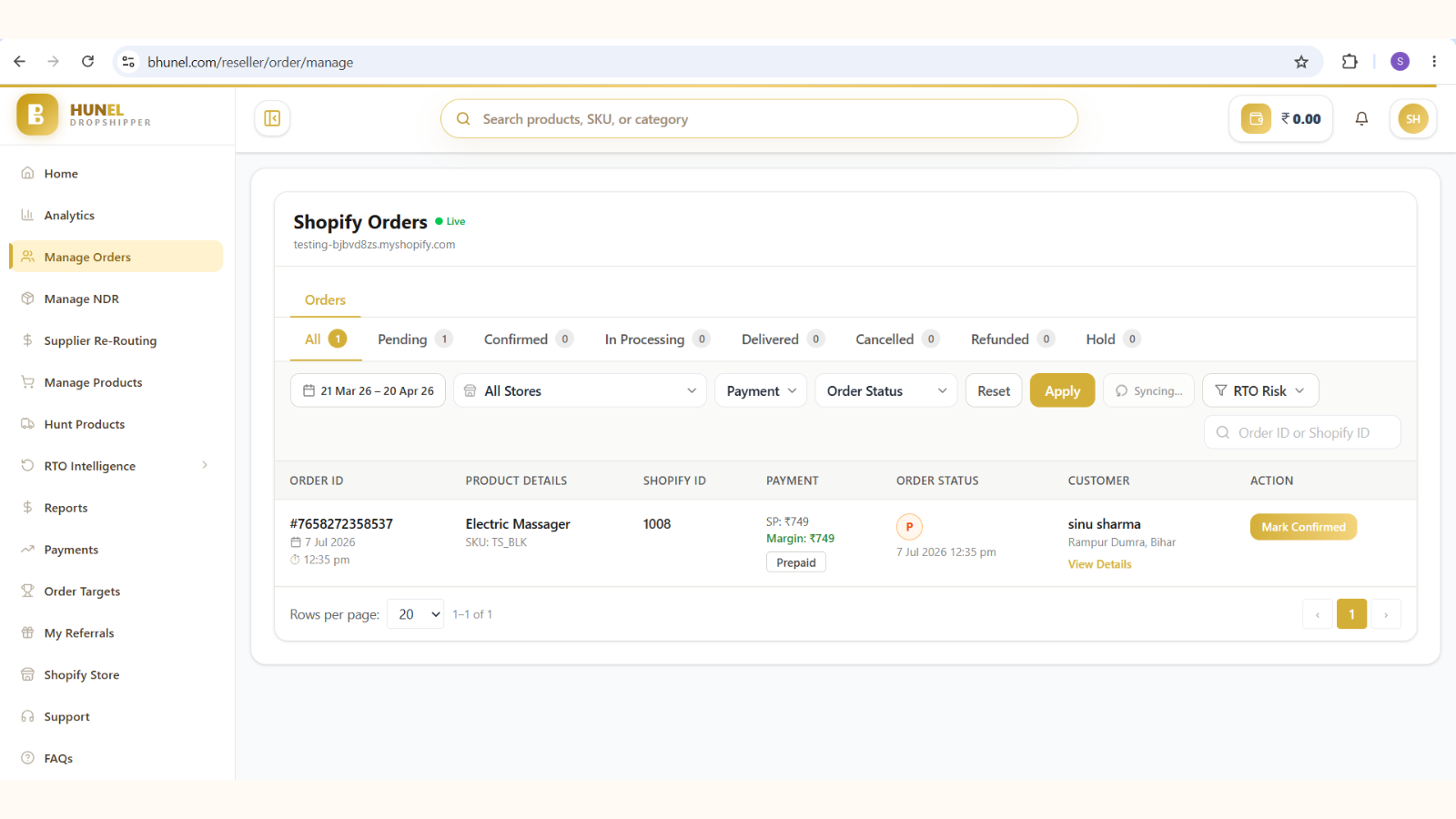The width and height of the screenshot is (1456, 819).
Task: Open the All Stores dropdown
Action: pyautogui.click(x=580, y=390)
